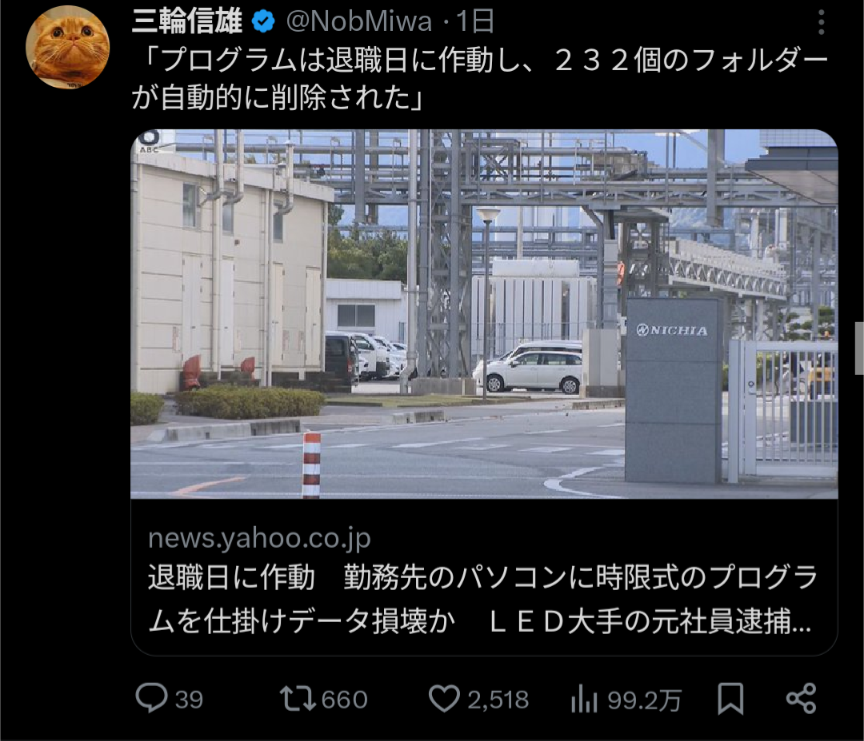Click the 99.2万 views count
The image size is (864, 741).
tap(645, 700)
